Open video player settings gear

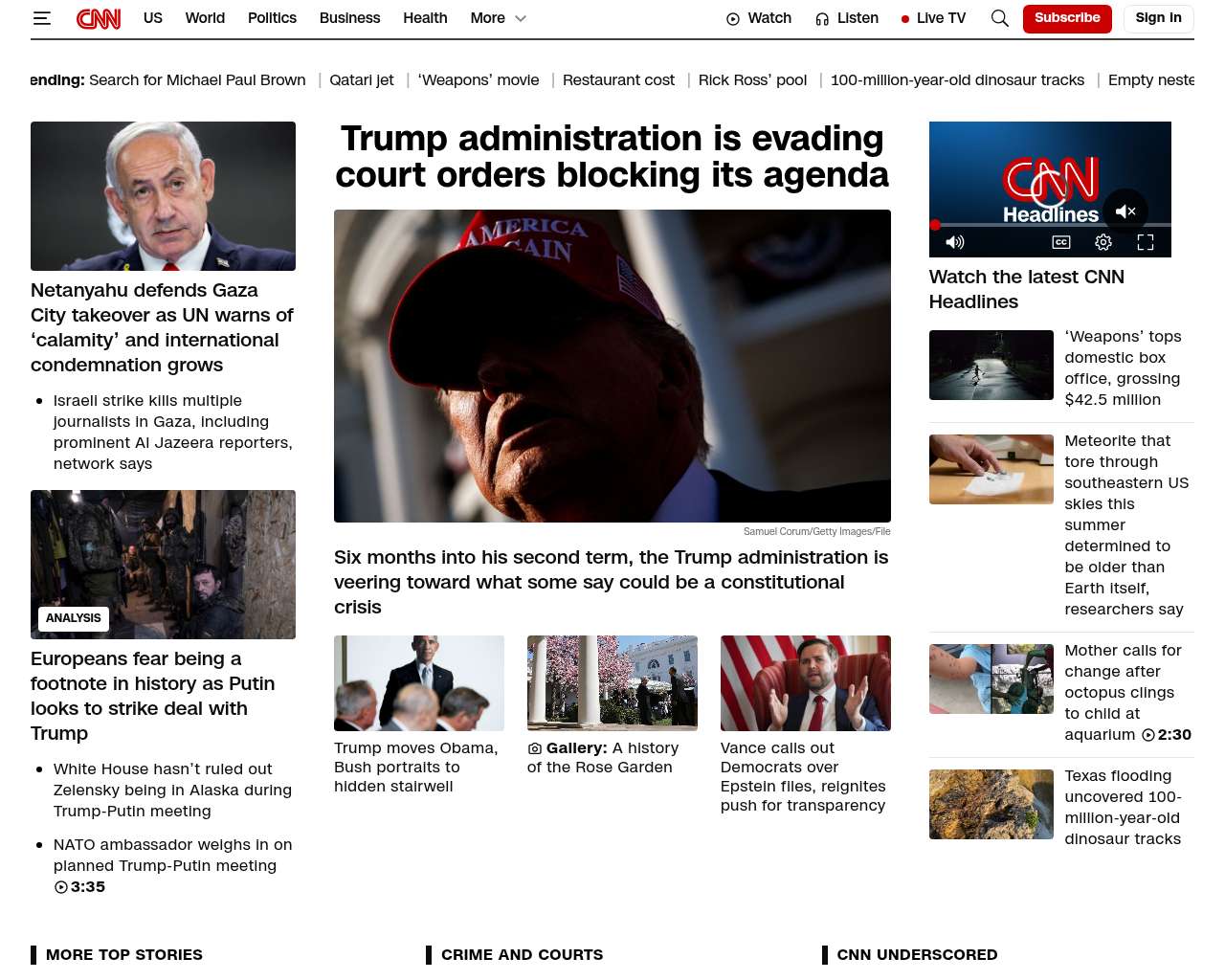1103,242
